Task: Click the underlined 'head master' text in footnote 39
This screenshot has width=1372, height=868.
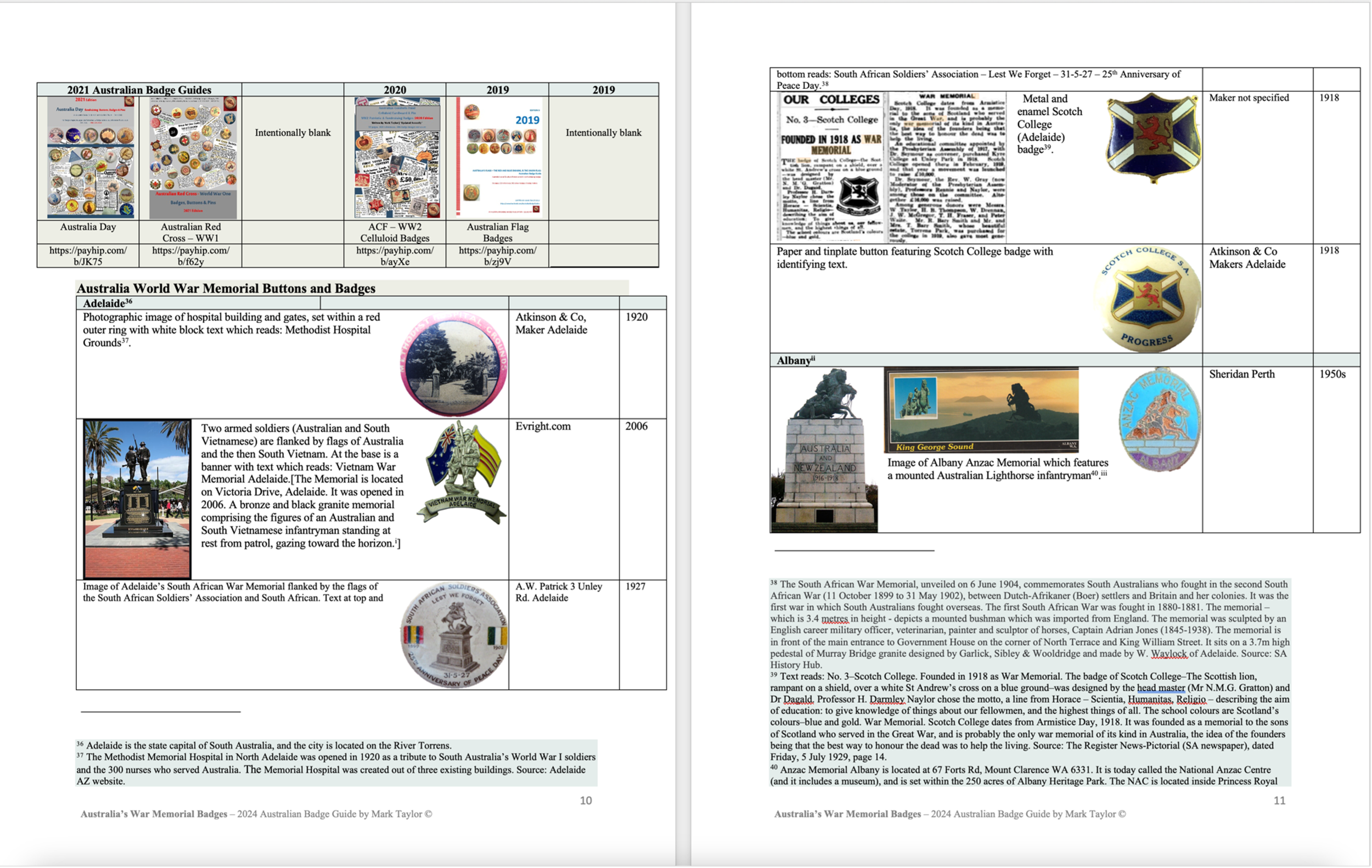Action: point(1161,687)
